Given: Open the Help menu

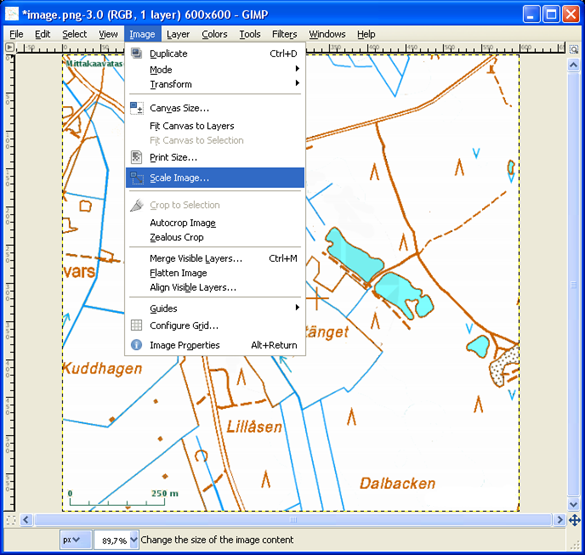Looking at the screenshot, I should coord(366,34).
